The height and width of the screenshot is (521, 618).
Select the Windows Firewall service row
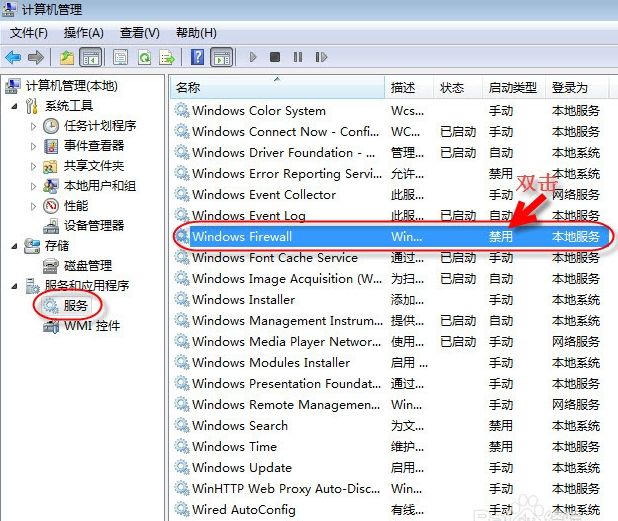click(x=393, y=236)
